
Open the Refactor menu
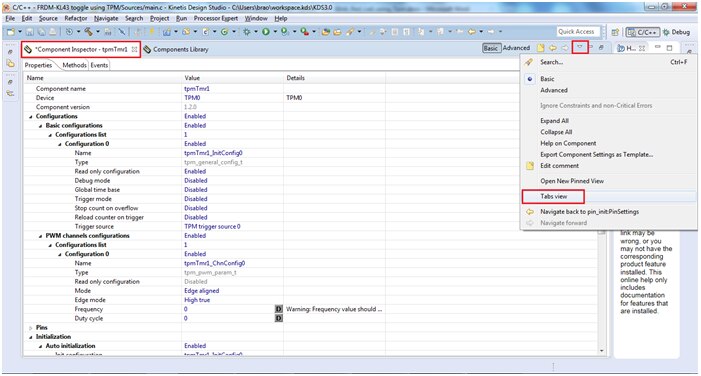76,18
